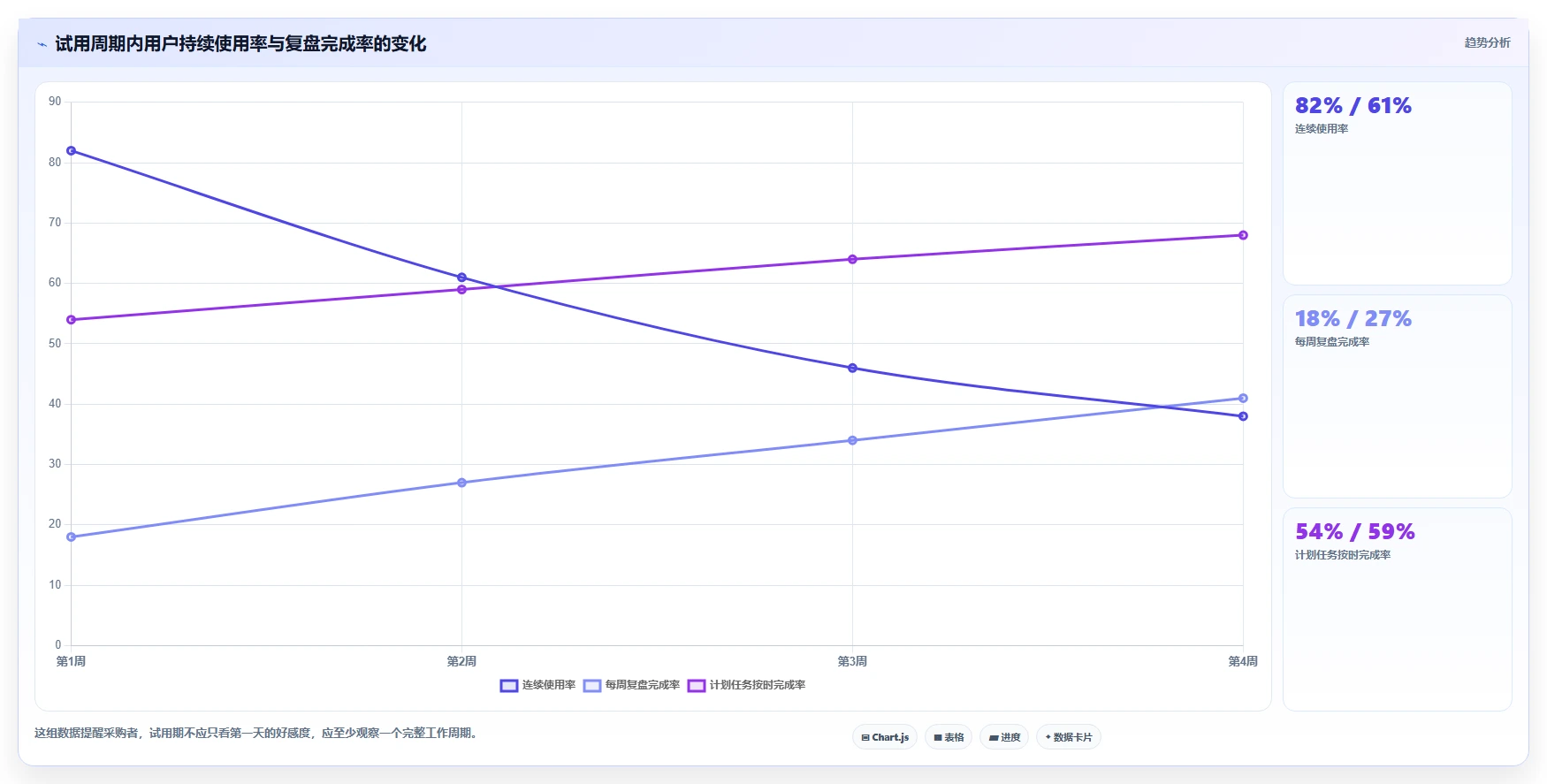The height and width of the screenshot is (784, 1547).
Task: Click the chart title 试用周期内用户持续使用率与复盘完成率的变化
Action: click(x=240, y=44)
